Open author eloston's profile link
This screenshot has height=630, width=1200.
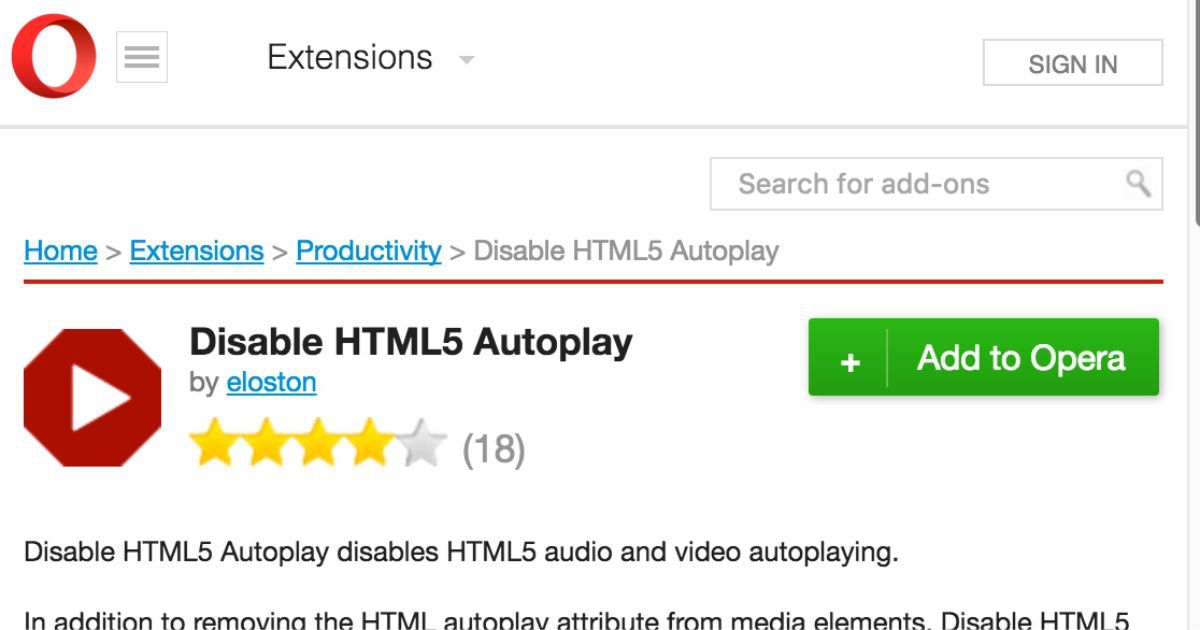271,382
